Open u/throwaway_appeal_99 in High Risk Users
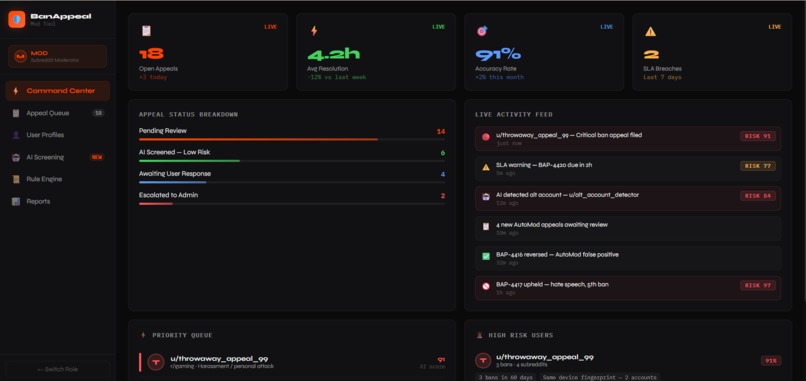Screen dimensions: 806x381 (x=545, y=357)
